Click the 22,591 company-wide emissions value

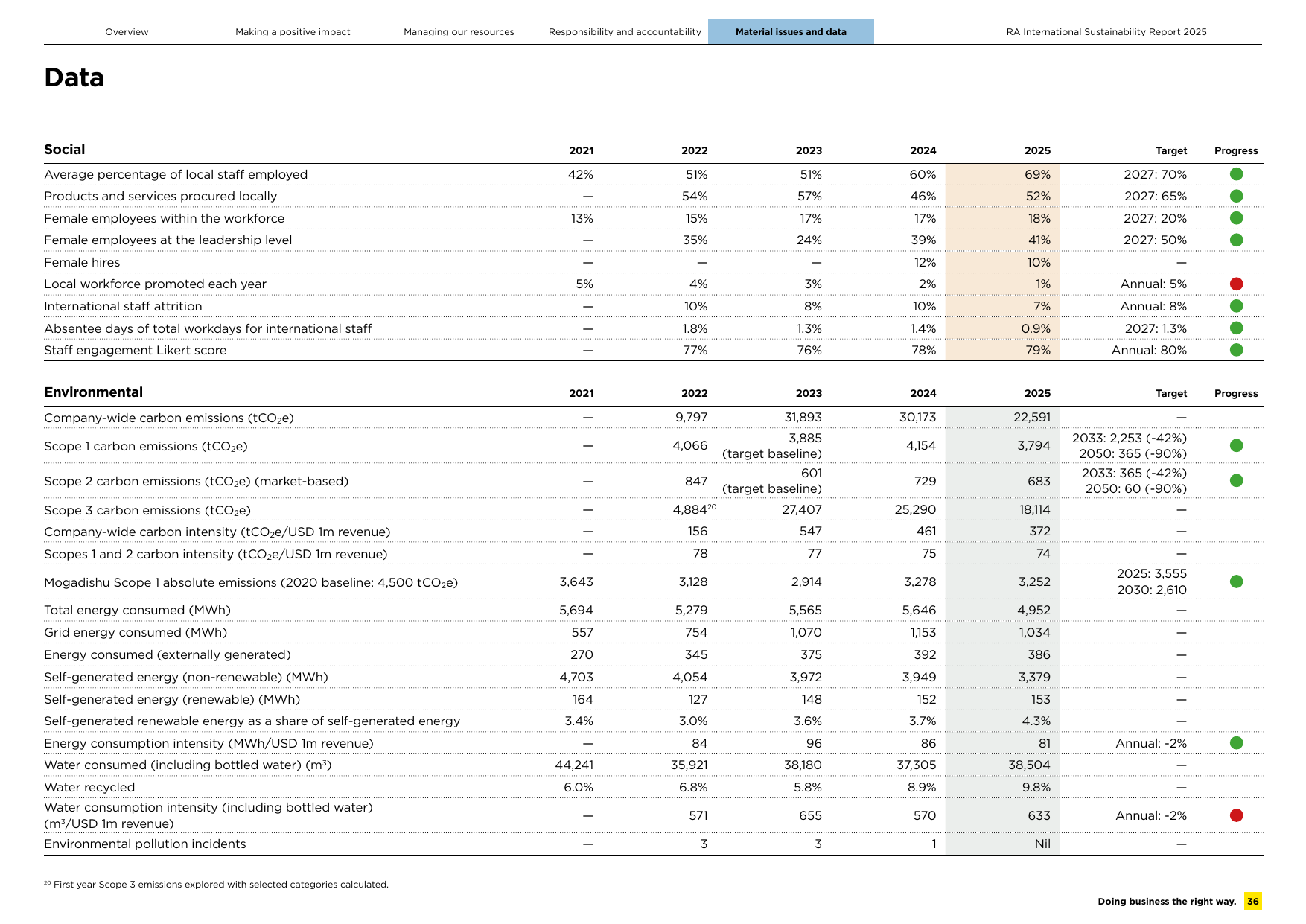pyautogui.click(x=1032, y=417)
